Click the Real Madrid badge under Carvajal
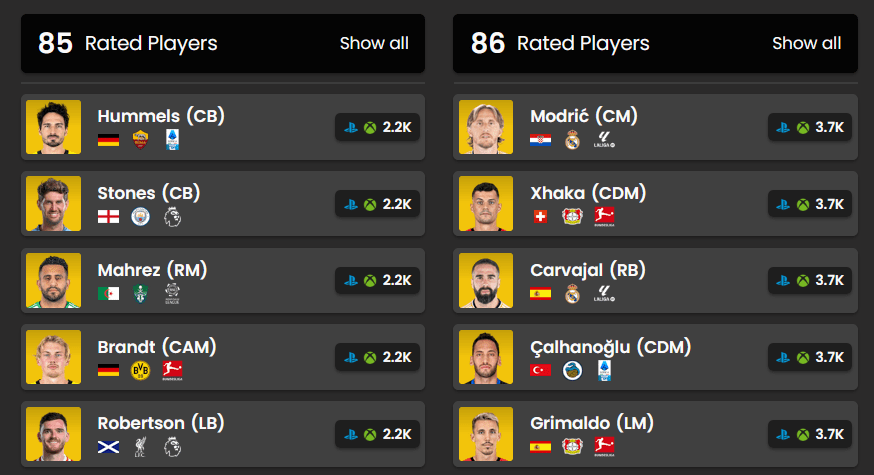The width and height of the screenshot is (874, 475). pyautogui.click(x=572, y=293)
